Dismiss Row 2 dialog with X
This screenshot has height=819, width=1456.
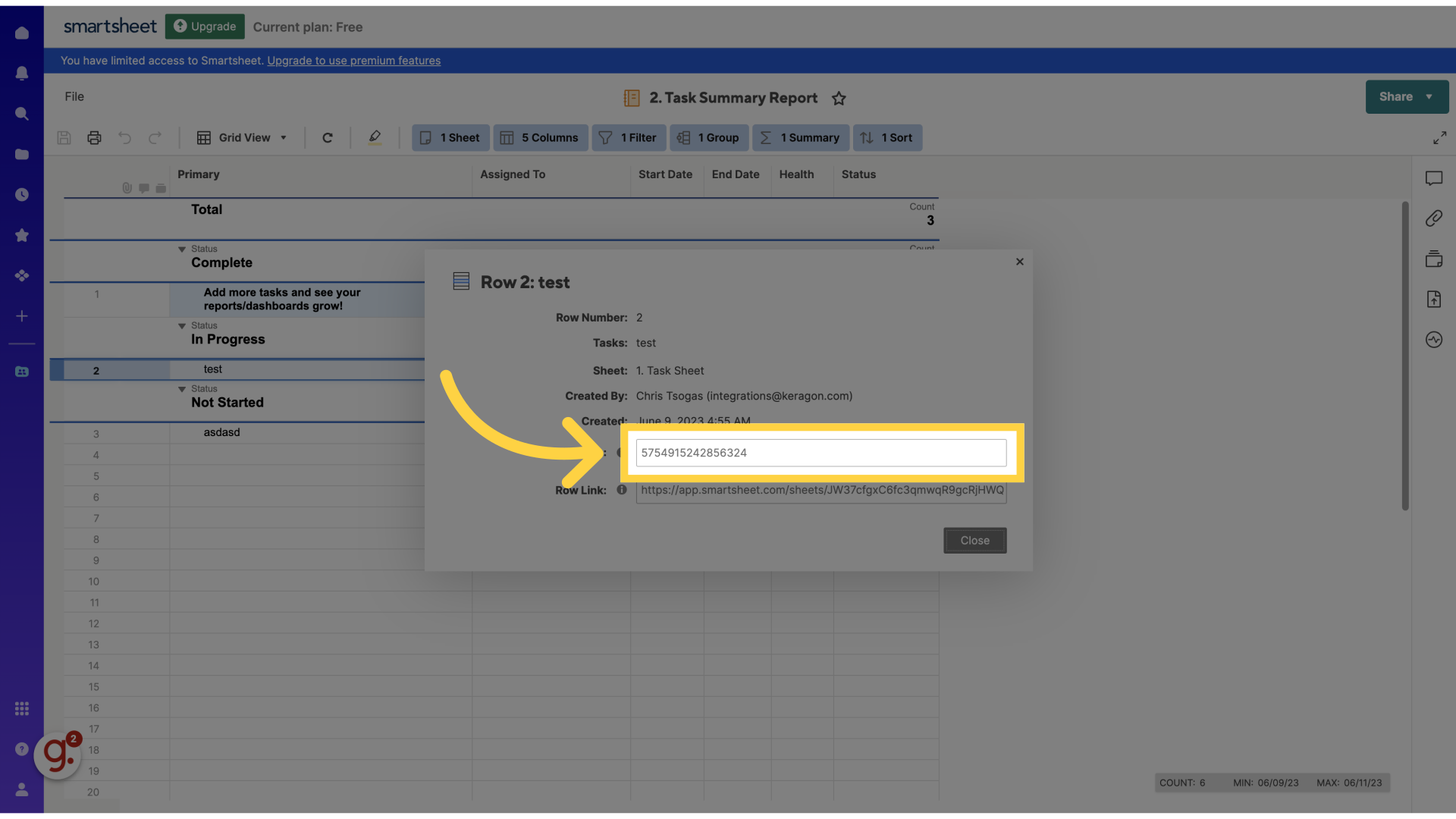1019,262
